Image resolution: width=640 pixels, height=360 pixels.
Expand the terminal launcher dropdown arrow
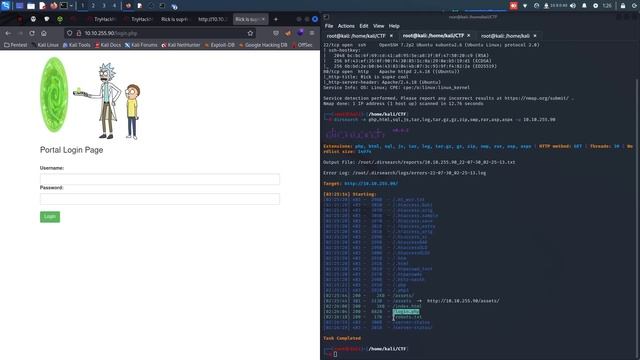click(x=71, y=6)
